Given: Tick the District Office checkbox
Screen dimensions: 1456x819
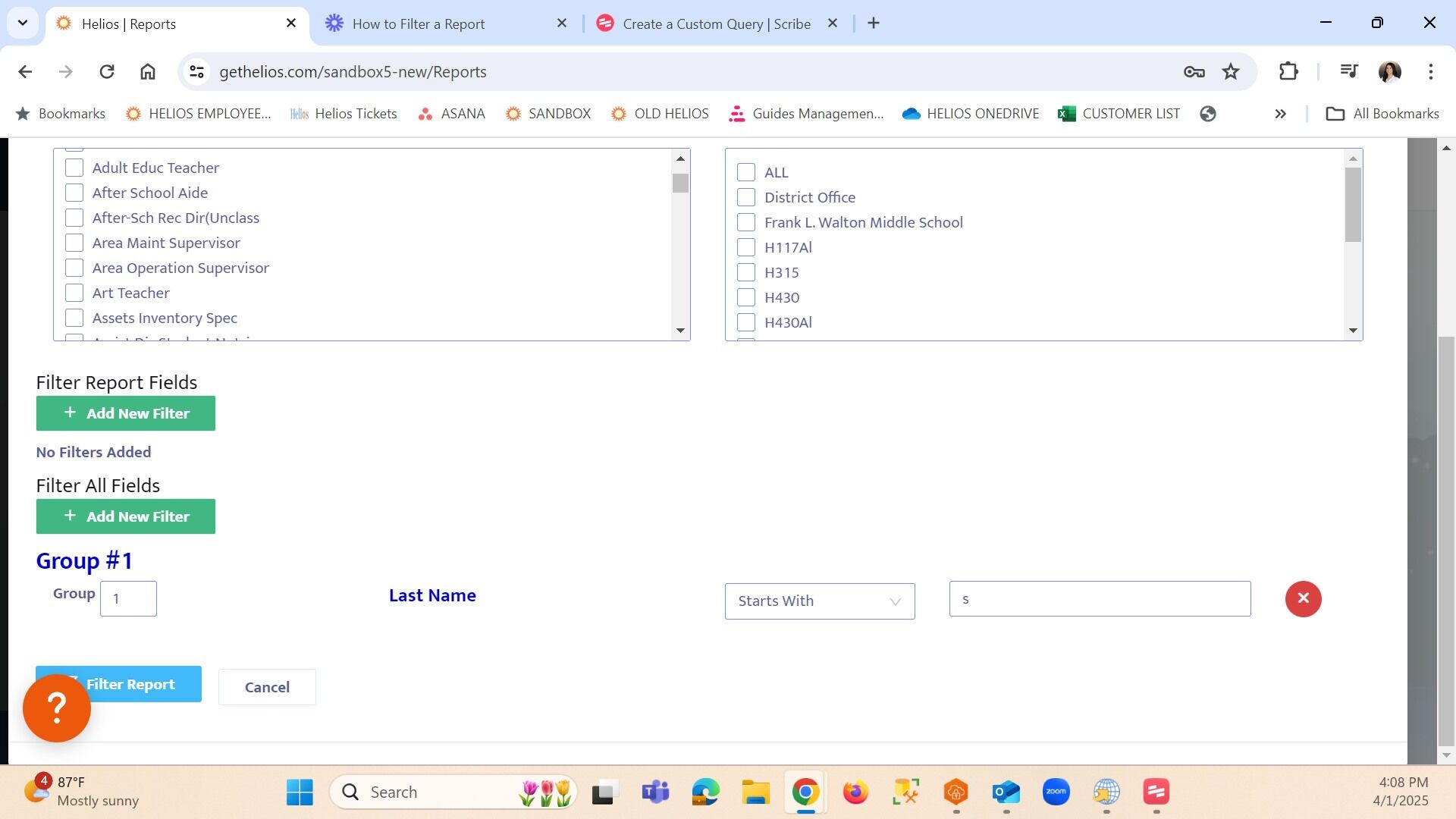Looking at the screenshot, I should coord(746,197).
